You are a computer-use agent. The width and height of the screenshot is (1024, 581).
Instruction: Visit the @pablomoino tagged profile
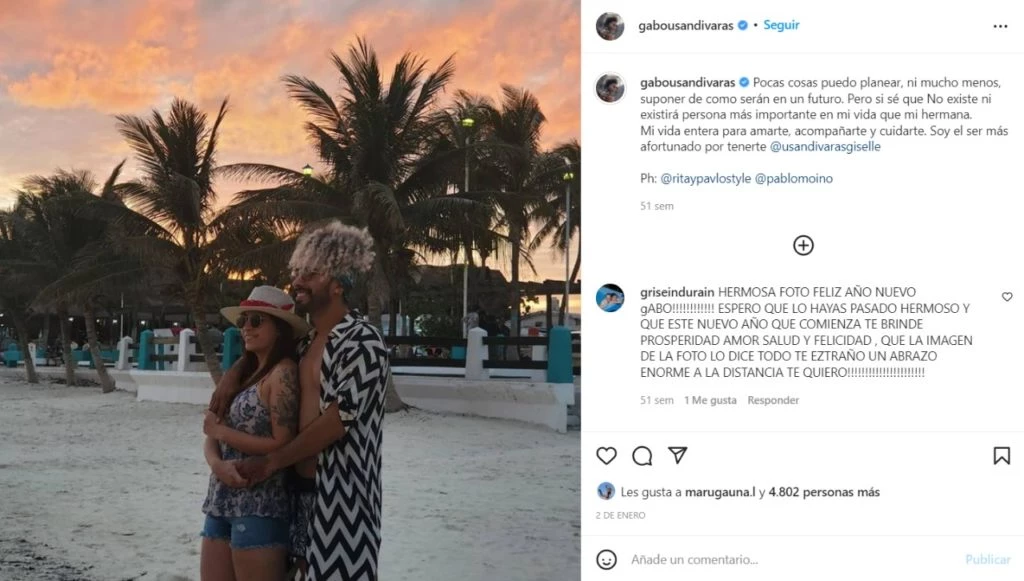point(793,178)
